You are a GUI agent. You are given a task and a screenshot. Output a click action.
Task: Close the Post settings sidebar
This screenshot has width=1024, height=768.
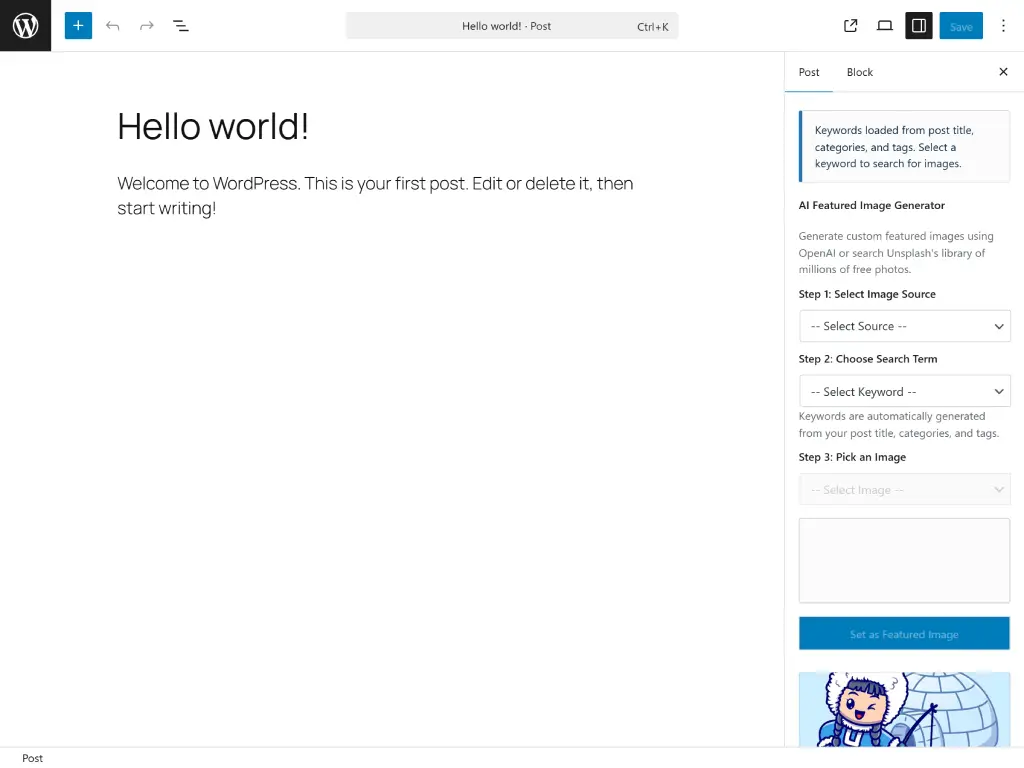point(1003,72)
